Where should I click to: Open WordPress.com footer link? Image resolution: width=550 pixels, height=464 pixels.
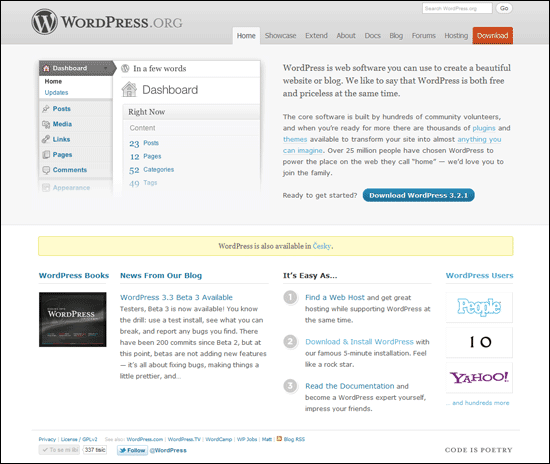coord(145,439)
